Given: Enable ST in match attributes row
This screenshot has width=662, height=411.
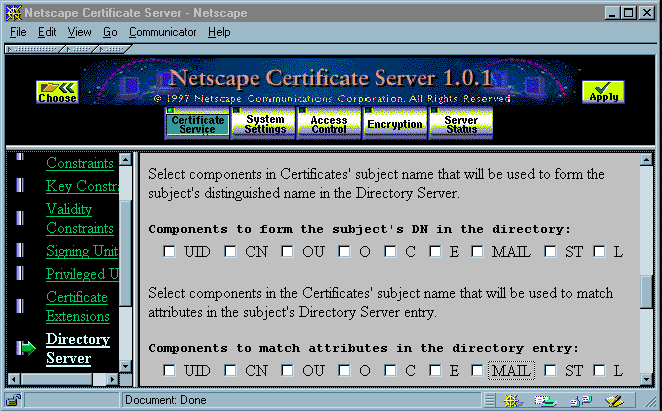Looking at the screenshot, I should pos(550,370).
